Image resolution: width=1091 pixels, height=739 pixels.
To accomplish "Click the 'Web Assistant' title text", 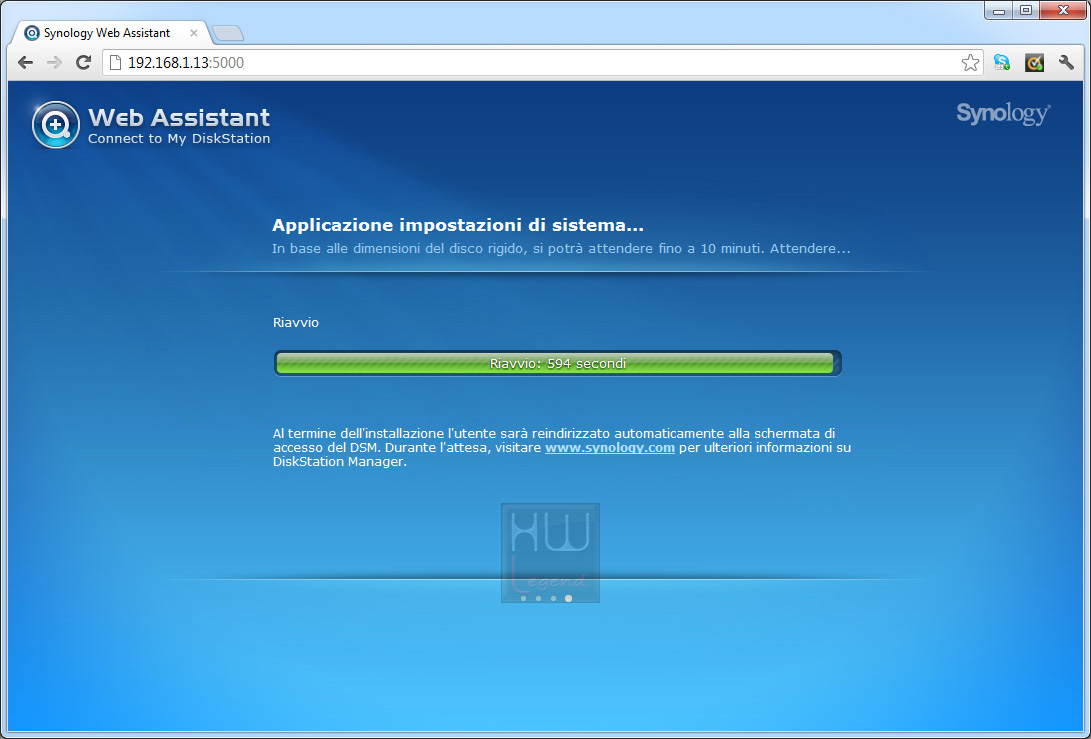I will click(x=179, y=117).
